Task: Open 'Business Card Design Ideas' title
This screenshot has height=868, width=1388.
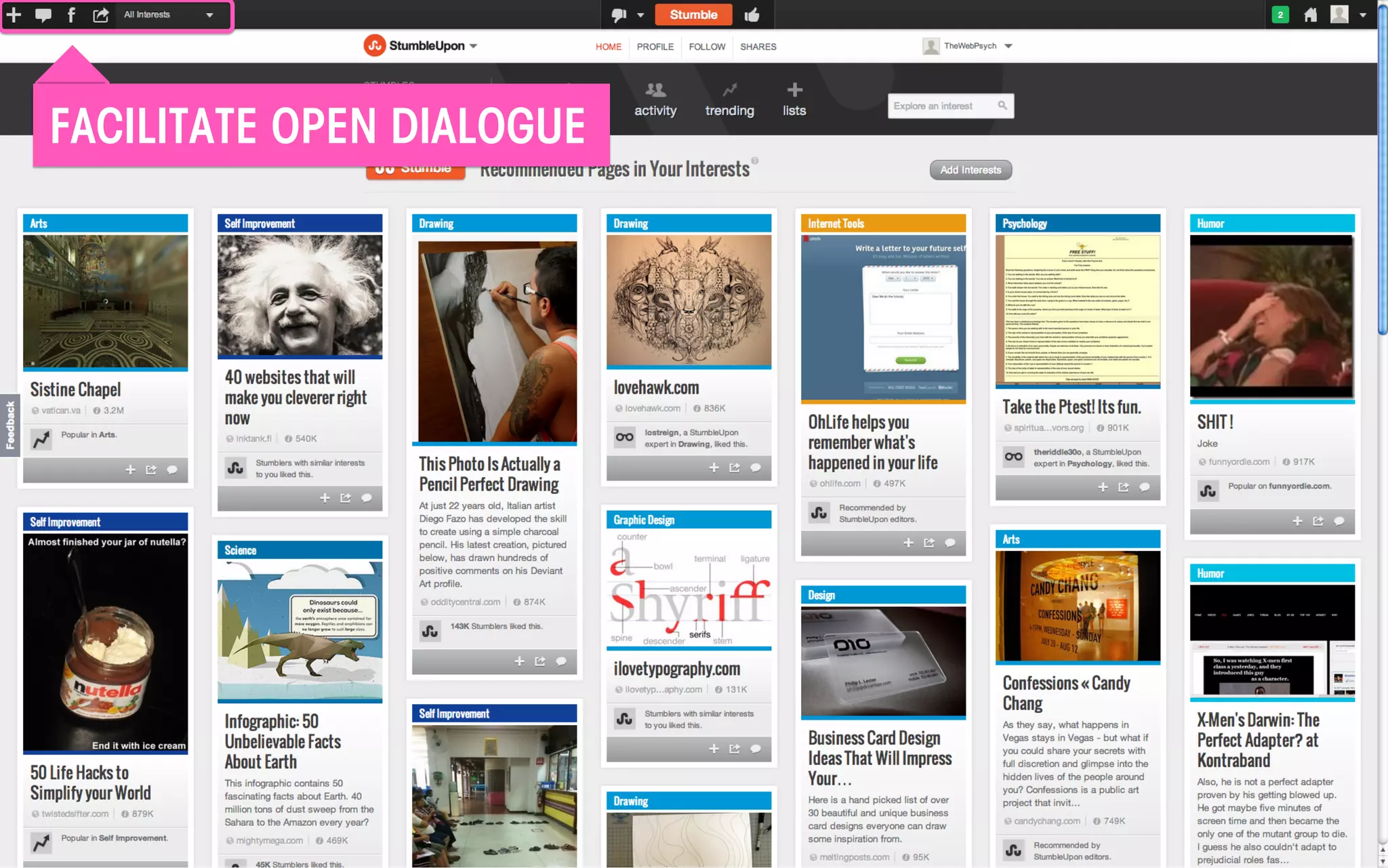Action: (880, 758)
